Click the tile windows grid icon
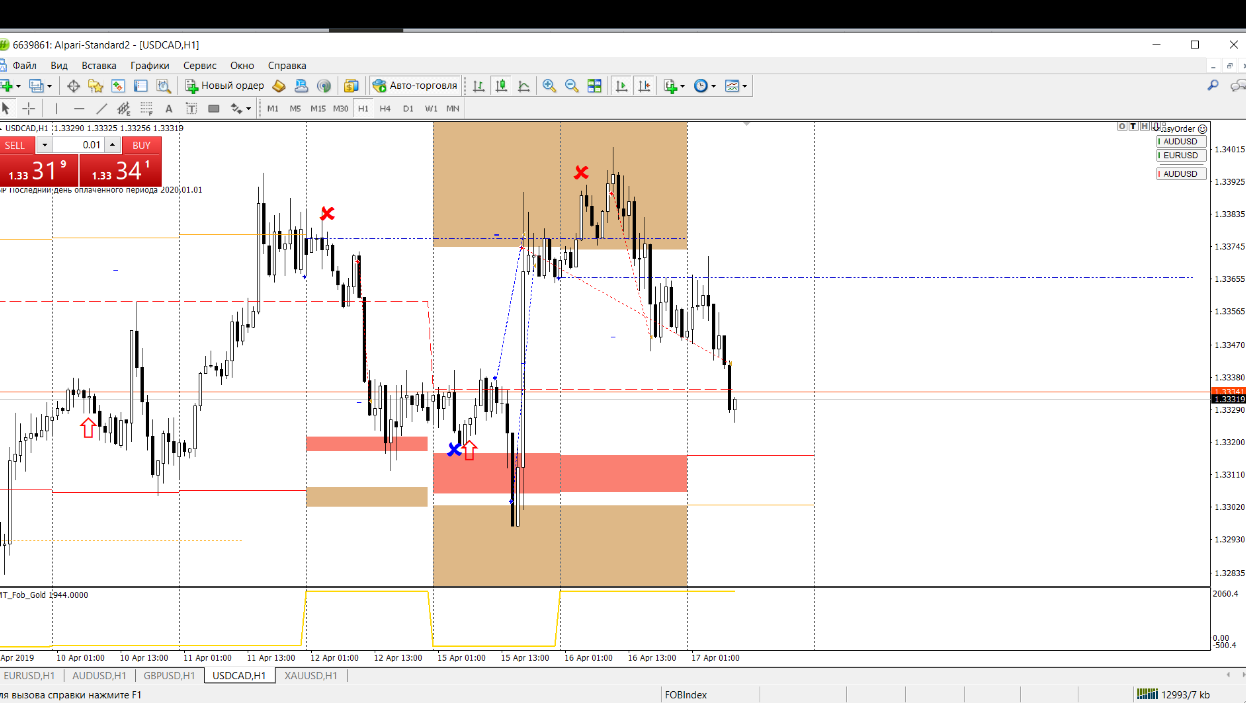The image size is (1246, 703). tap(595, 86)
